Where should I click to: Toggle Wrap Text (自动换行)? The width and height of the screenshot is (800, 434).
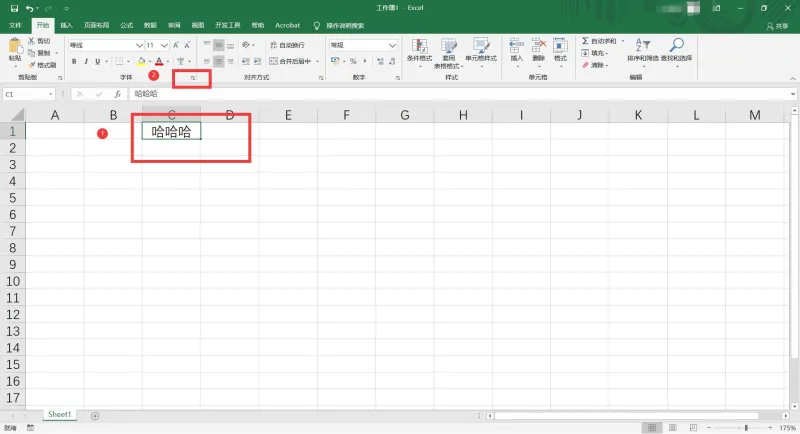tap(287, 45)
